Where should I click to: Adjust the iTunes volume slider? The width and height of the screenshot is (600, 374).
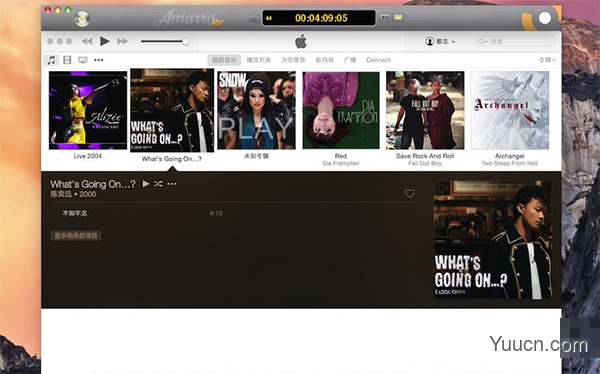(x=165, y=41)
